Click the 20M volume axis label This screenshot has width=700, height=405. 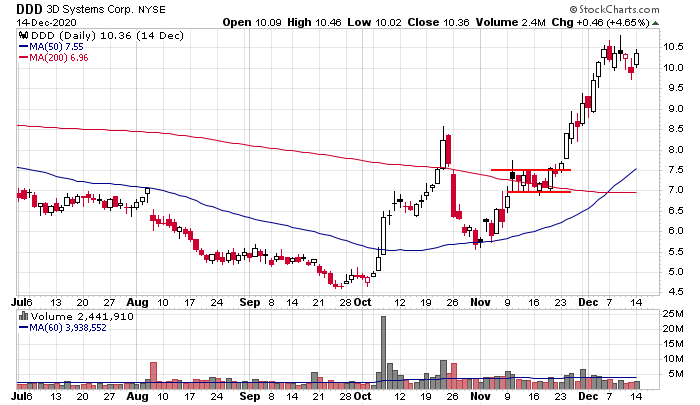(x=673, y=329)
